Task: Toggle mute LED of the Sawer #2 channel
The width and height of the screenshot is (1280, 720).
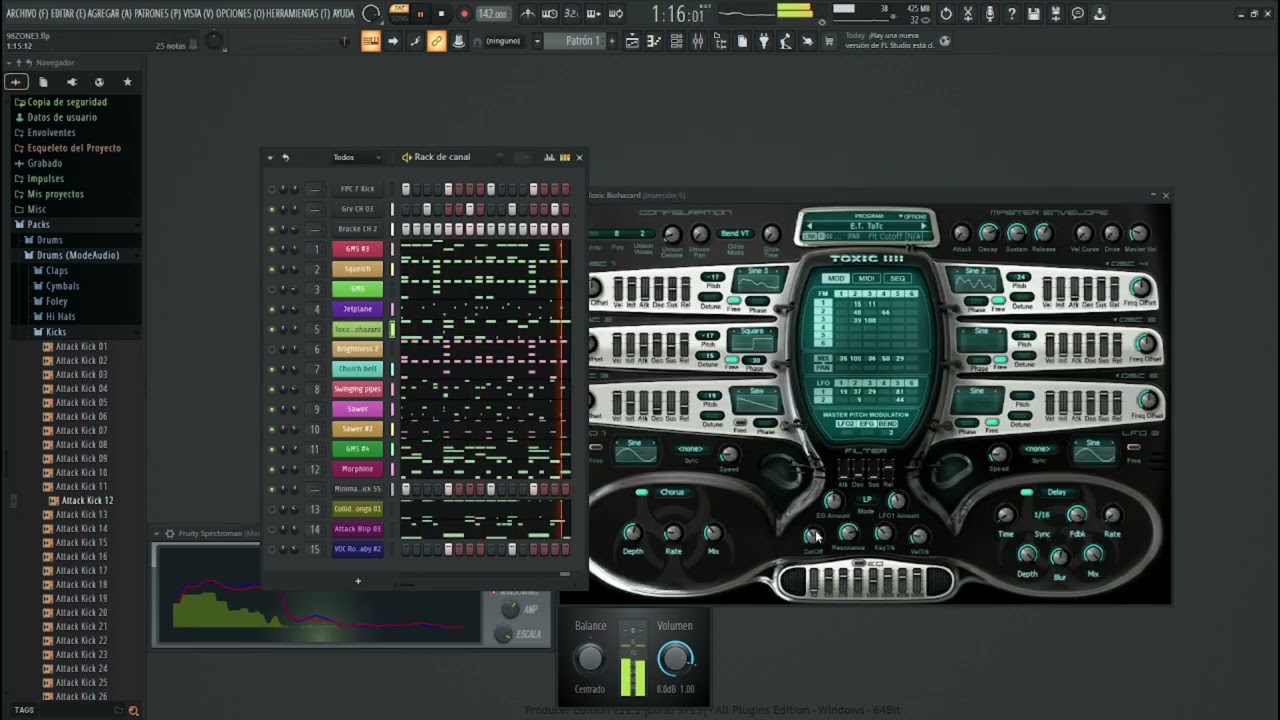Action: (x=272, y=429)
